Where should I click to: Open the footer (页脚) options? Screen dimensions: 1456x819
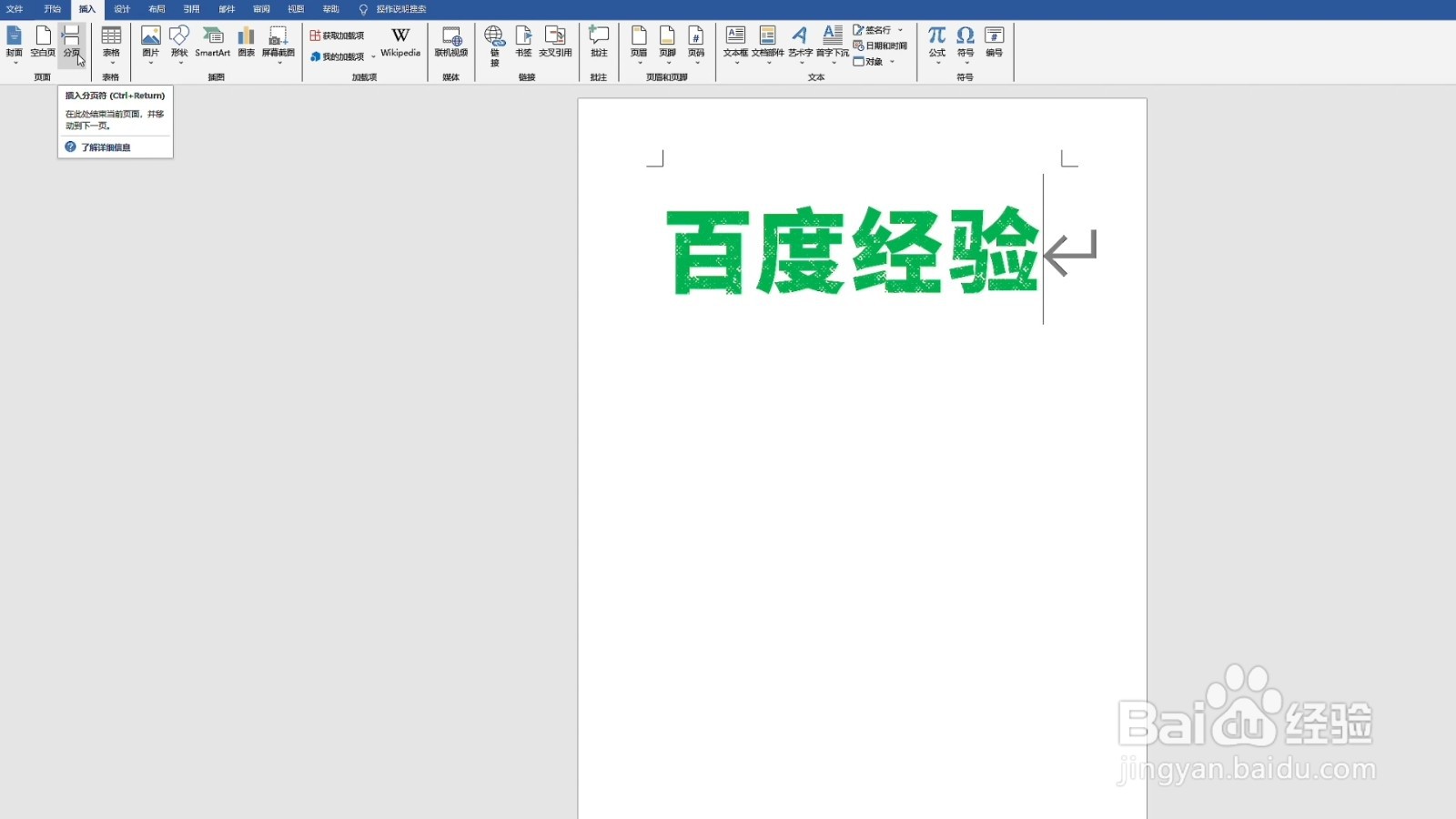(668, 44)
